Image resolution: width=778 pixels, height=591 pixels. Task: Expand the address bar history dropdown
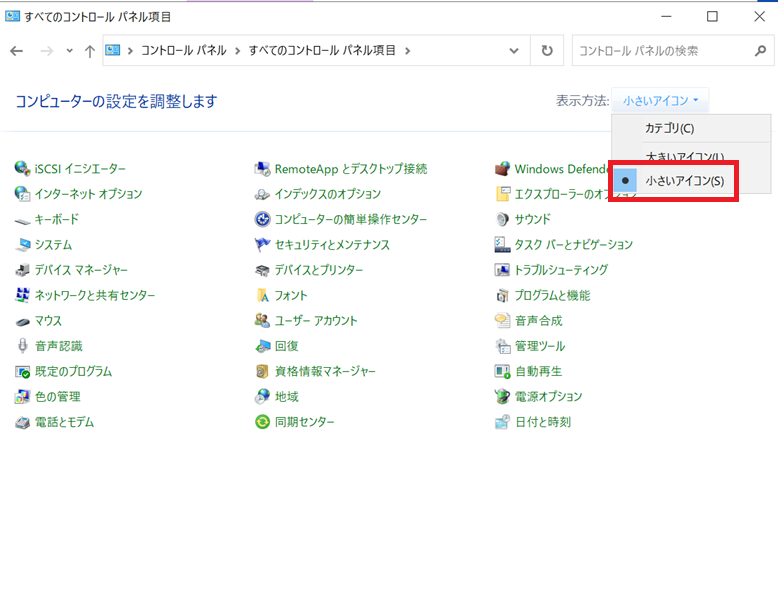pyautogui.click(x=514, y=51)
